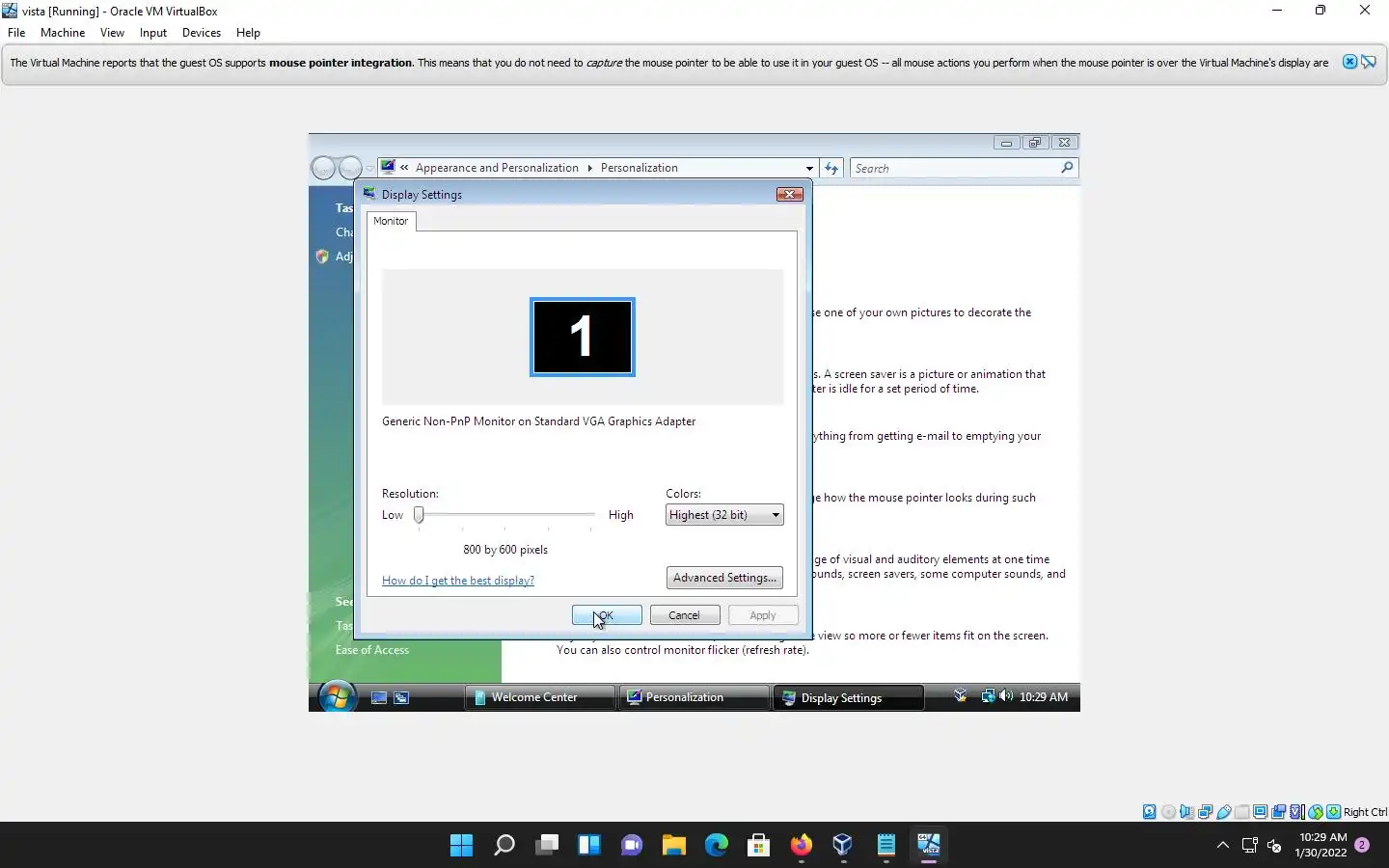Open 'How do I get the best display?' link

(x=458, y=581)
